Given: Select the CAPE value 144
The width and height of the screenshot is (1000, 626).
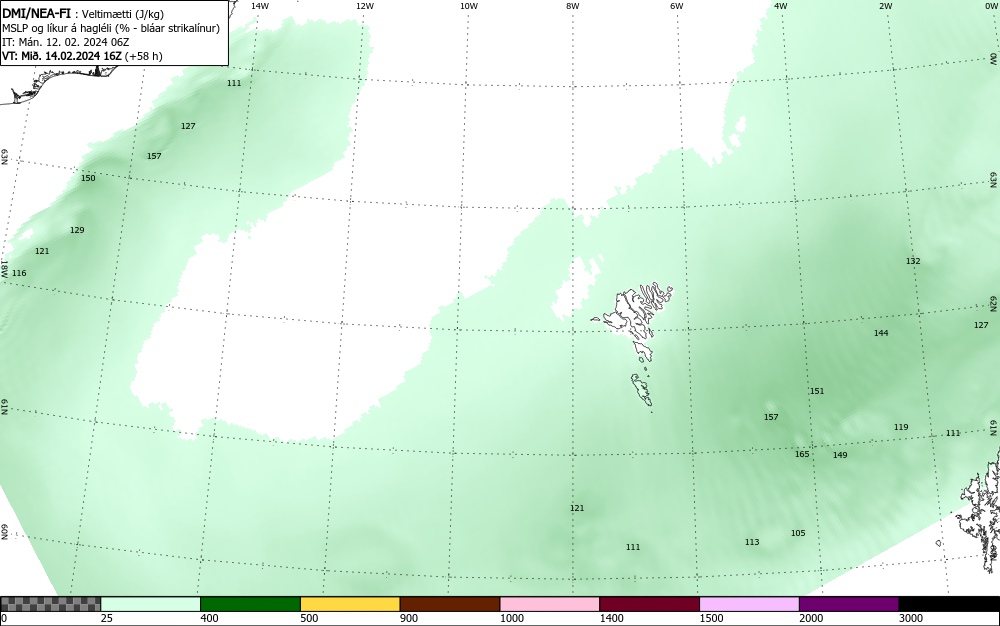Looking at the screenshot, I should click(881, 333).
